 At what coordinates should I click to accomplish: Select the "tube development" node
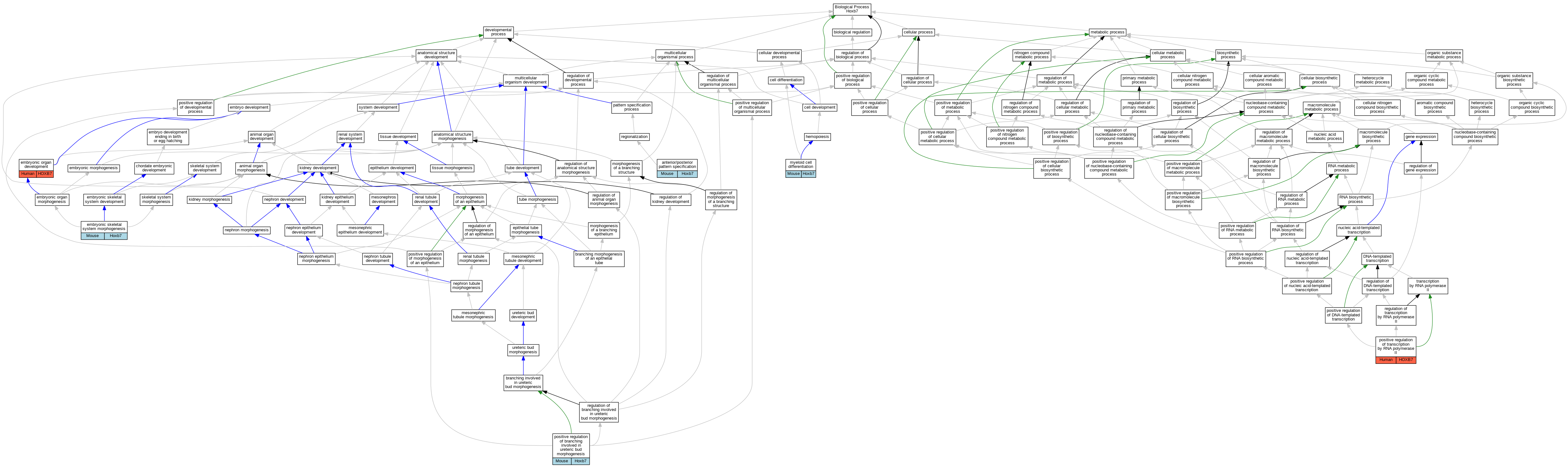[x=523, y=168]
